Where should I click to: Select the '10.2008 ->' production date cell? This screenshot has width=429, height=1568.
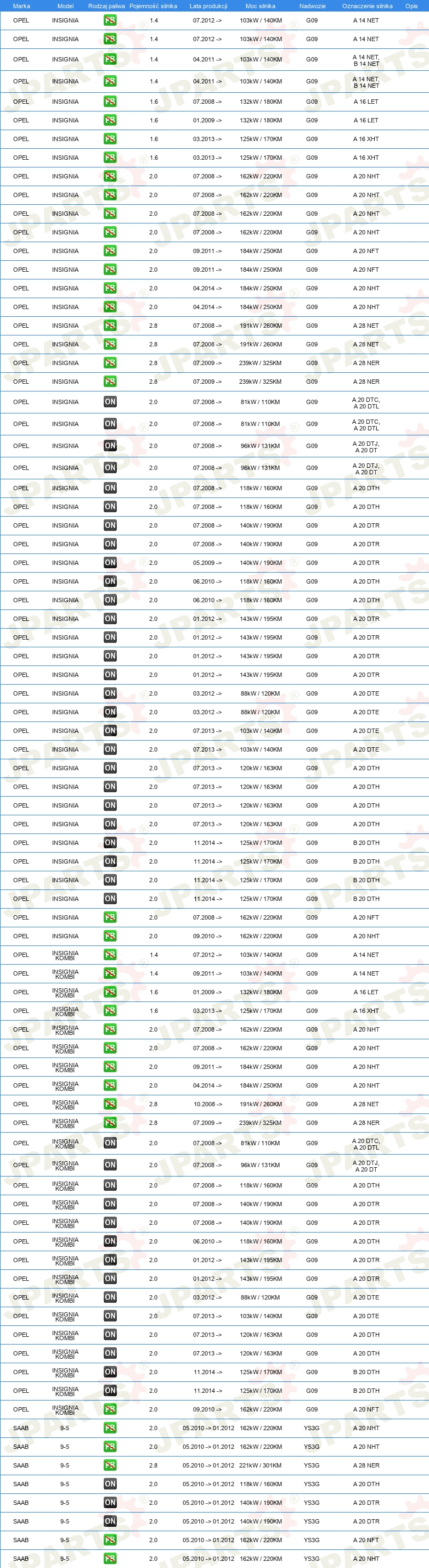(207, 1104)
